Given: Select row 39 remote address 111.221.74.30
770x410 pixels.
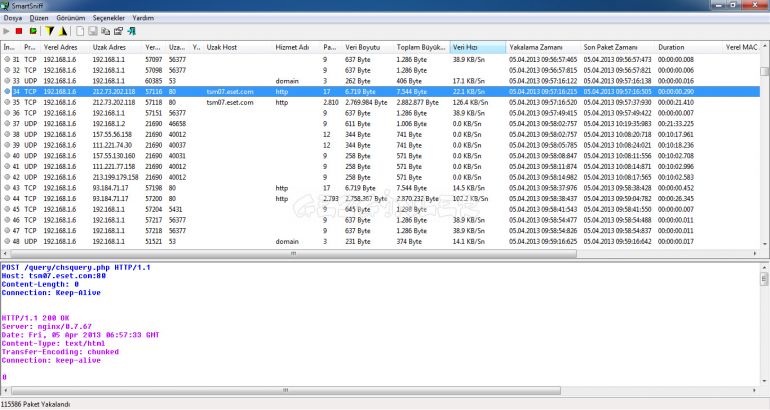Looking at the screenshot, I should (x=112, y=145).
